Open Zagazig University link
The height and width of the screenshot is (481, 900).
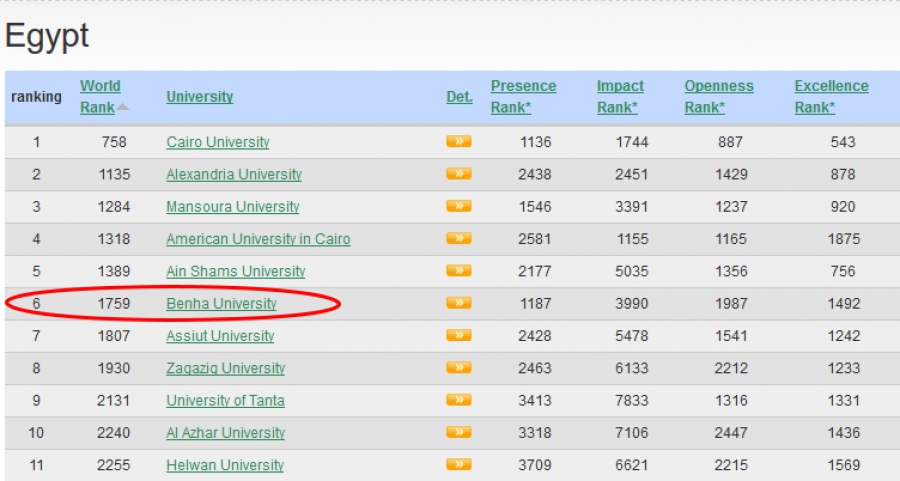(226, 368)
